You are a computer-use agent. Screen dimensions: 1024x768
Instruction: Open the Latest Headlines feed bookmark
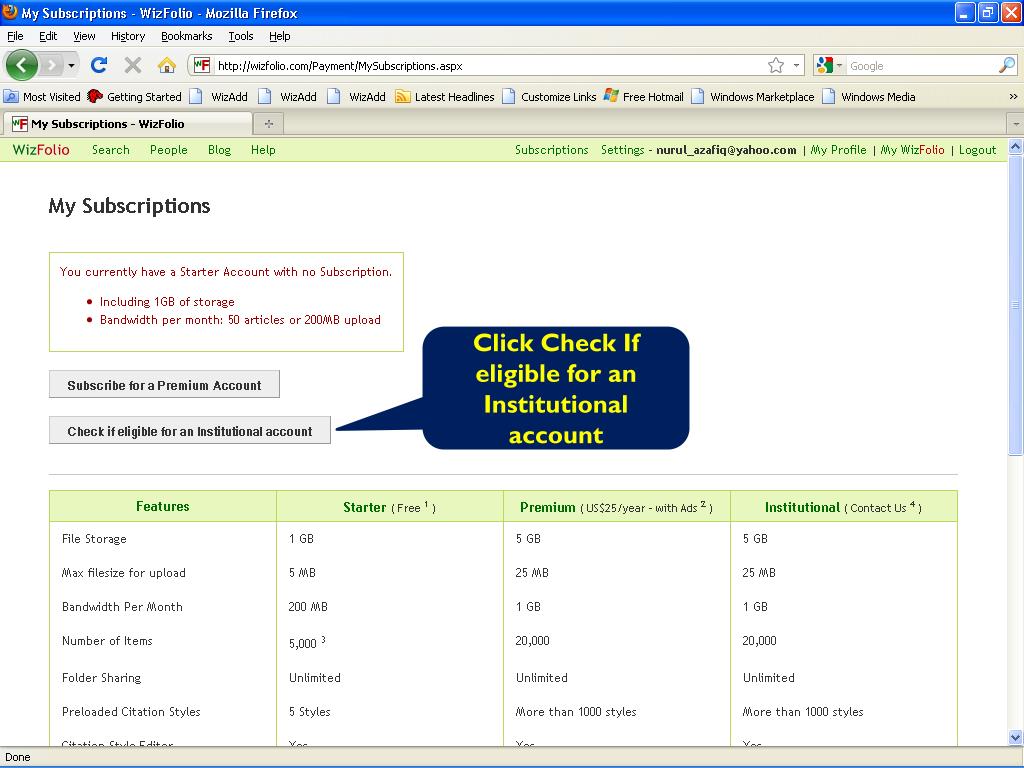point(445,97)
